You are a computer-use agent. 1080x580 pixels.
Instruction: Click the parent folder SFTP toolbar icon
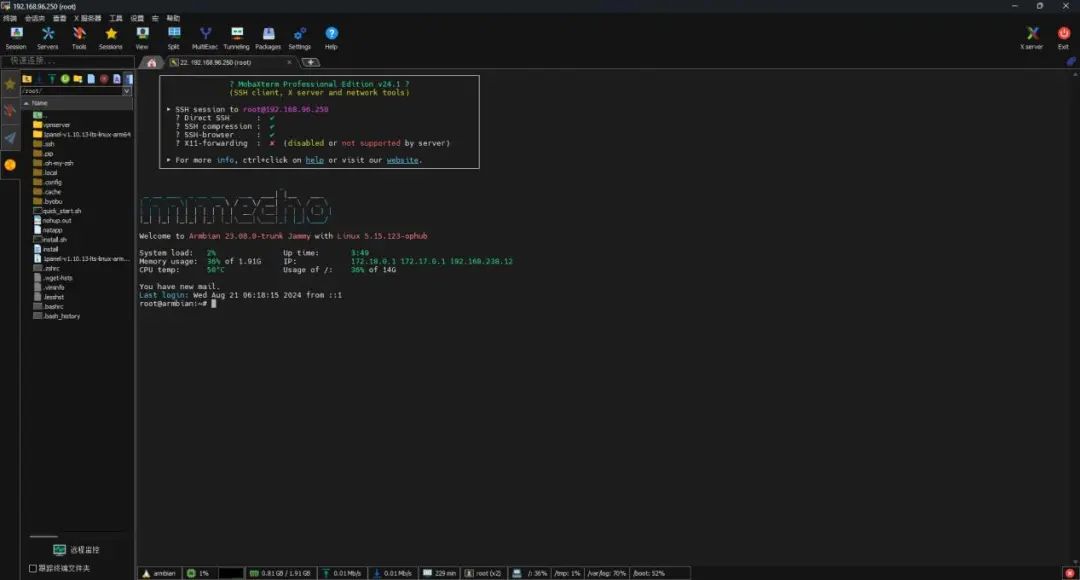pyautogui.click(x=27, y=79)
